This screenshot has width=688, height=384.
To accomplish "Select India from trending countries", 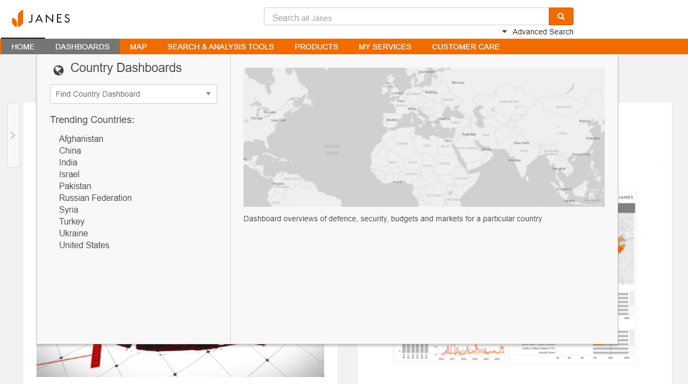I will (x=68, y=162).
